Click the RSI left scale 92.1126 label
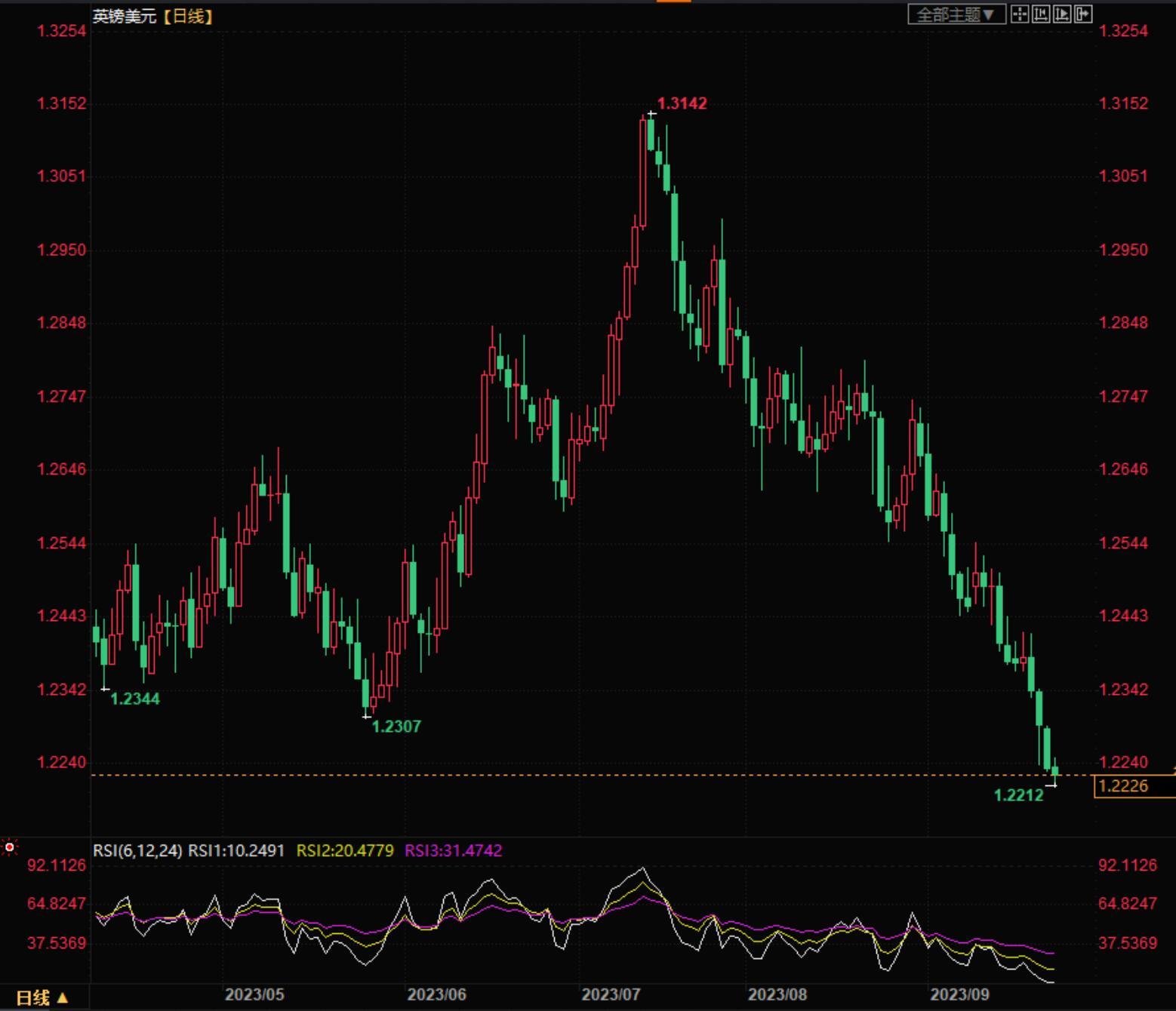Viewport: 1176px width, 1011px height. point(57,865)
